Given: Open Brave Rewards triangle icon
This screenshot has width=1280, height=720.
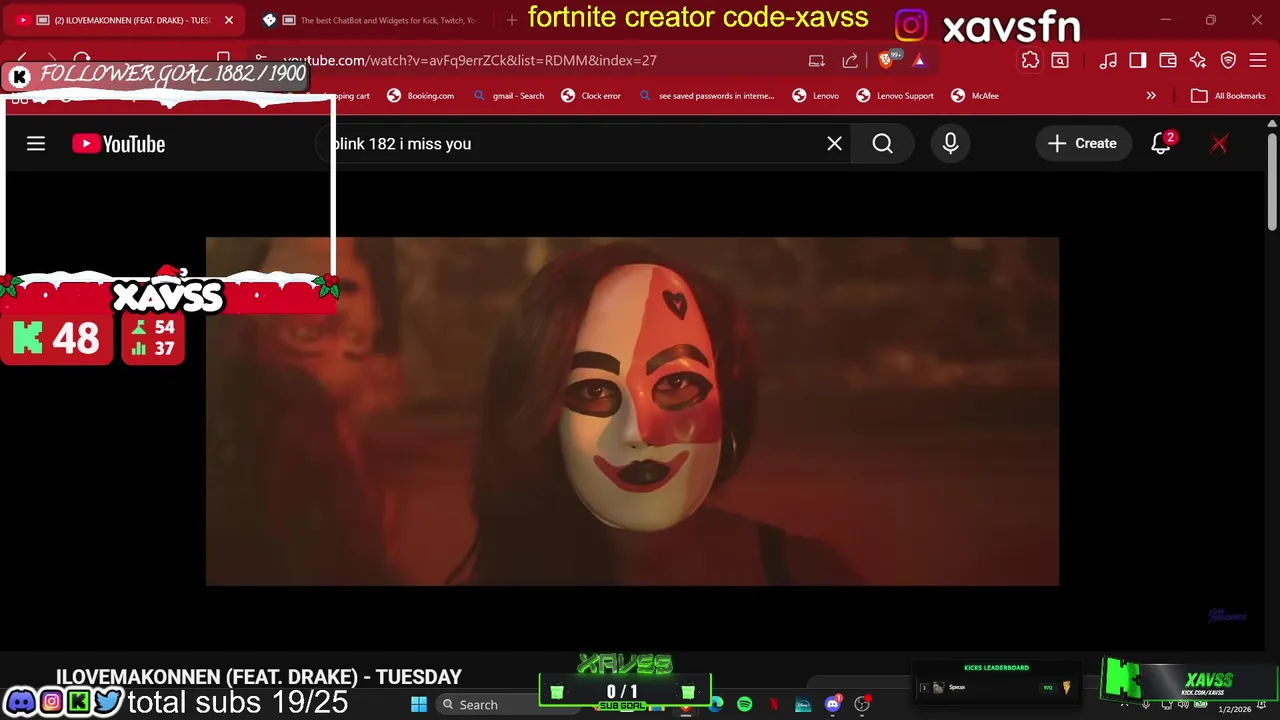Looking at the screenshot, I should tap(919, 61).
